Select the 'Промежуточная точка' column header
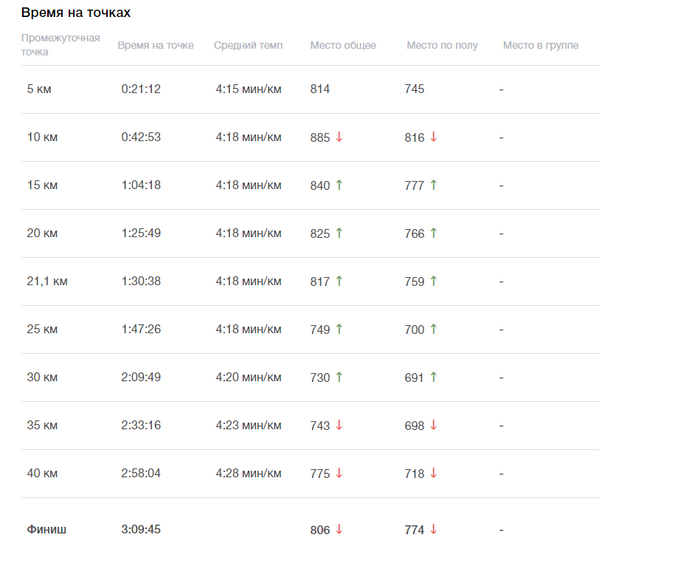The image size is (700, 563). [61, 45]
